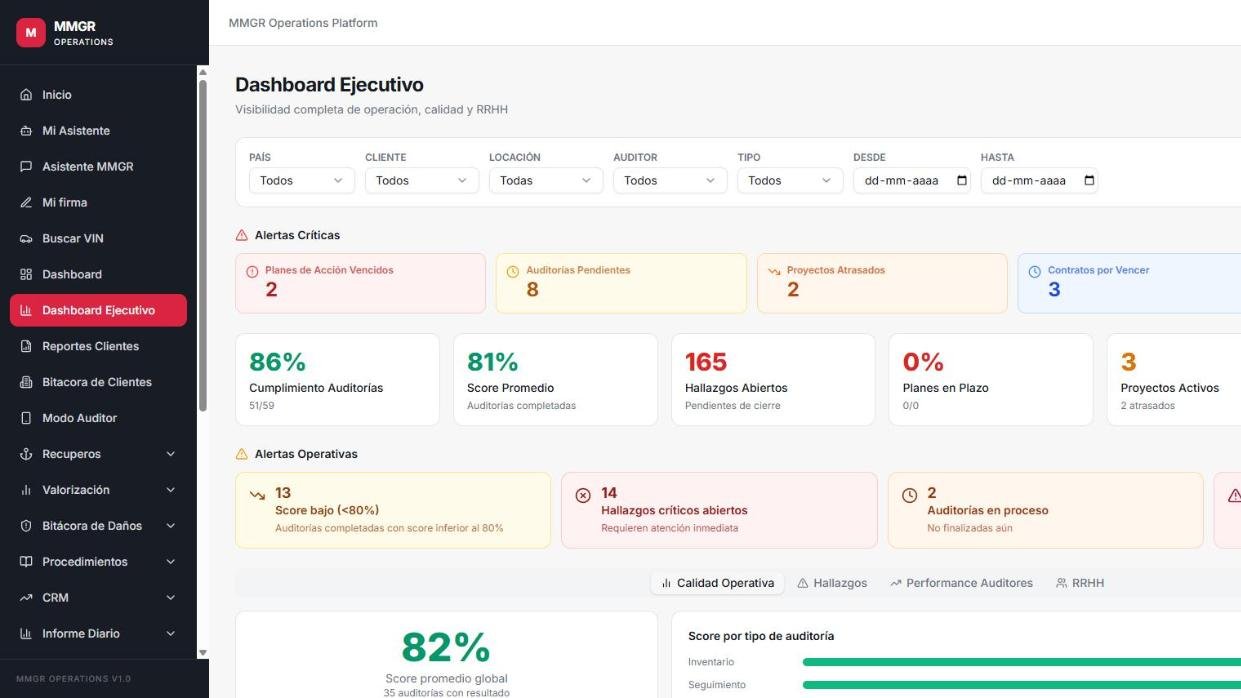Viewport: 1241px width, 698px height.
Task: Expand the Bitácora de Daños submenu chevron
Action: point(170,527)
